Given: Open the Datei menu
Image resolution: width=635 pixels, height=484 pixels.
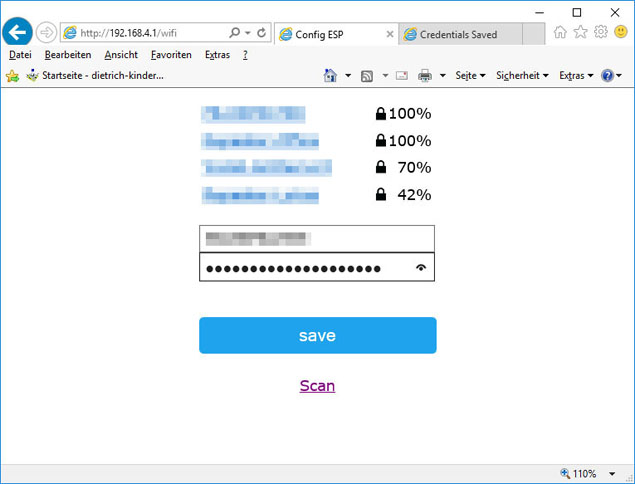Looking at the screenshot, I should [20, 55].
